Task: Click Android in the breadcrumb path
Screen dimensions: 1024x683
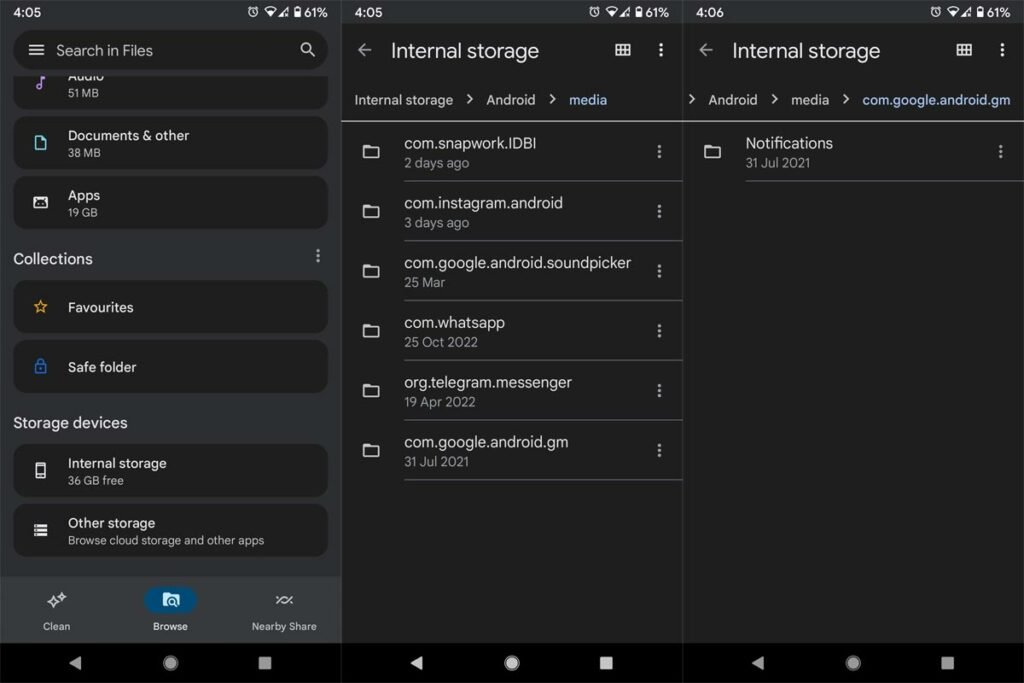Action: (x=511, y=100)
